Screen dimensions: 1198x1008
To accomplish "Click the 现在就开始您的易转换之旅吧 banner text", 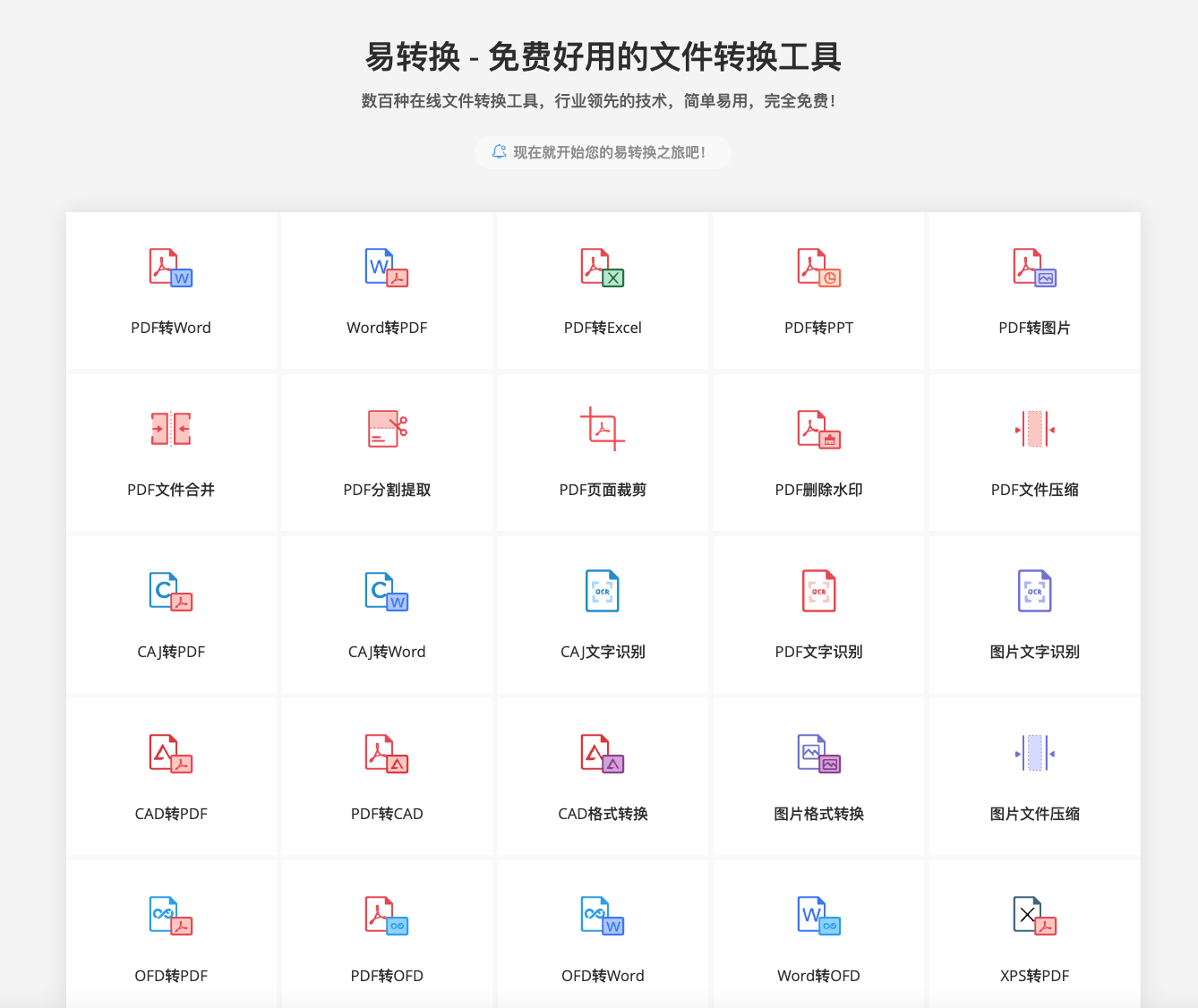I will 609,152.
